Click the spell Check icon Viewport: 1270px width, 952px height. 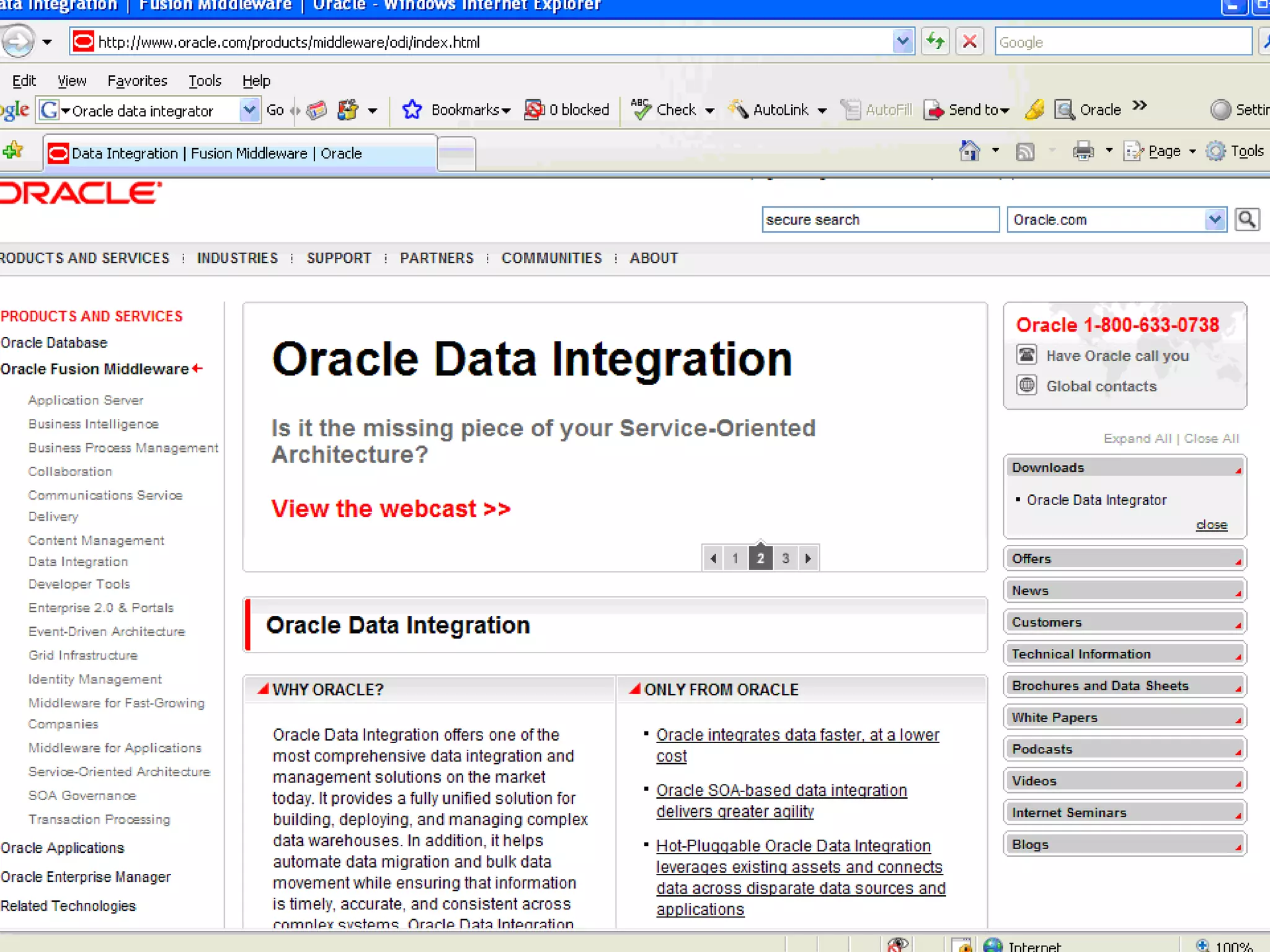pyautogui.click(x=641, y=110)
